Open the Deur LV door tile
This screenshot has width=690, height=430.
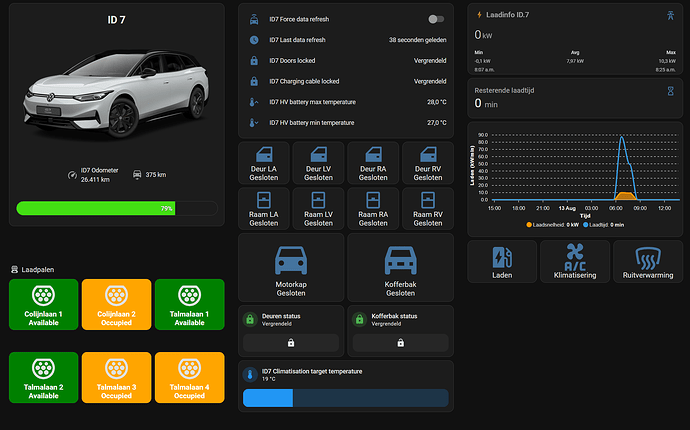coord(318,163)
